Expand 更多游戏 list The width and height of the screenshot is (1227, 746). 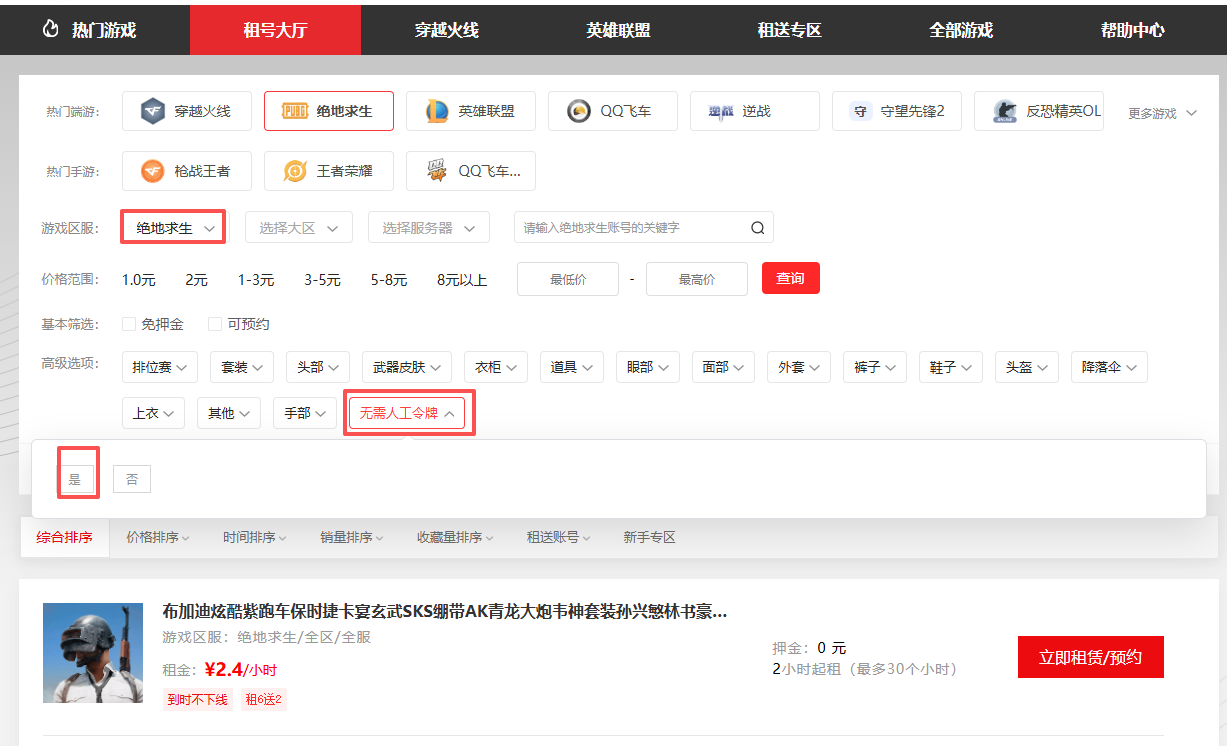1162,113
